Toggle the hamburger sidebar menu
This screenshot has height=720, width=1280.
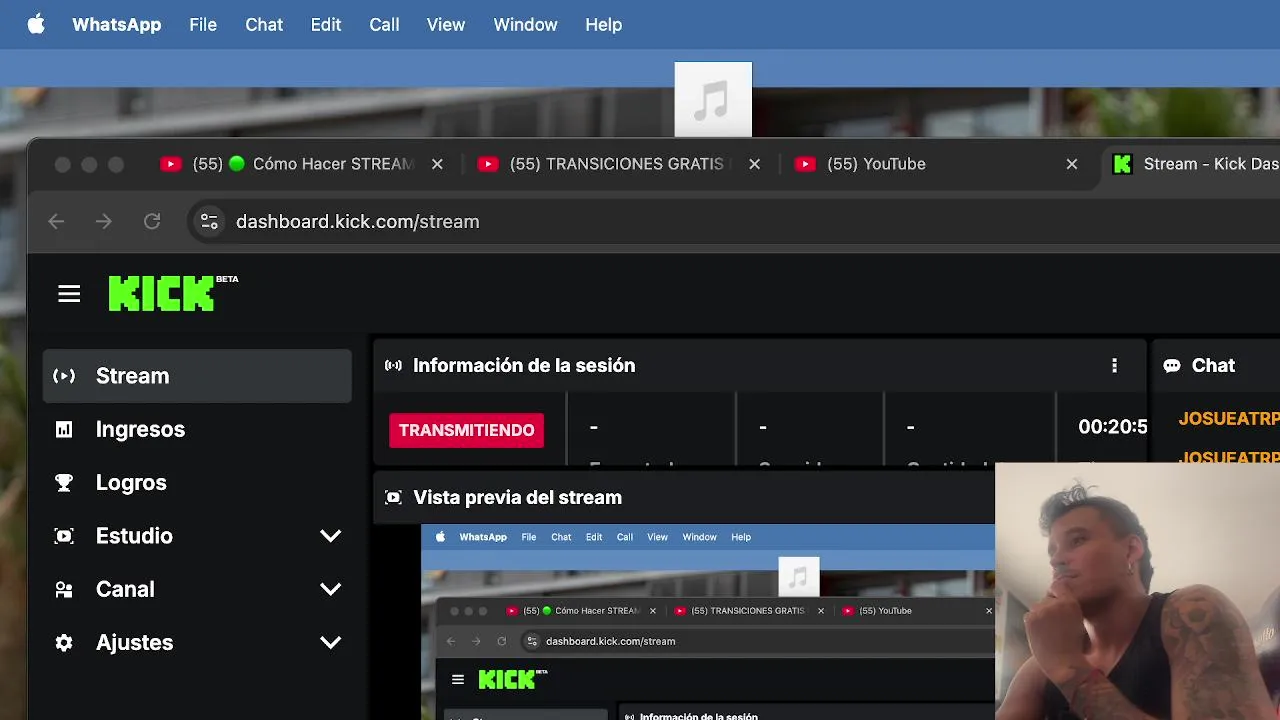69,294
